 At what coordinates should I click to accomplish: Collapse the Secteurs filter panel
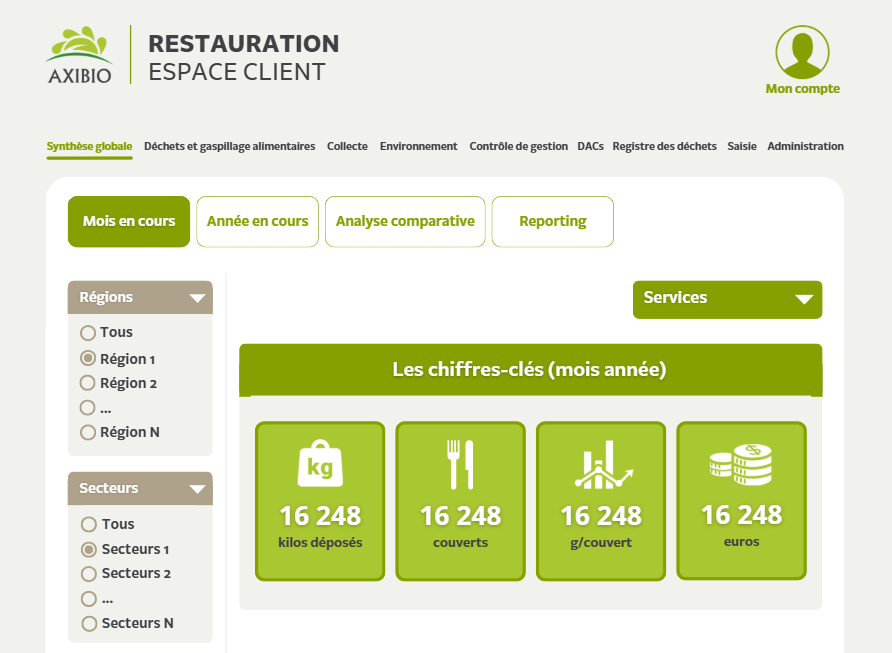tap(197, 489)
